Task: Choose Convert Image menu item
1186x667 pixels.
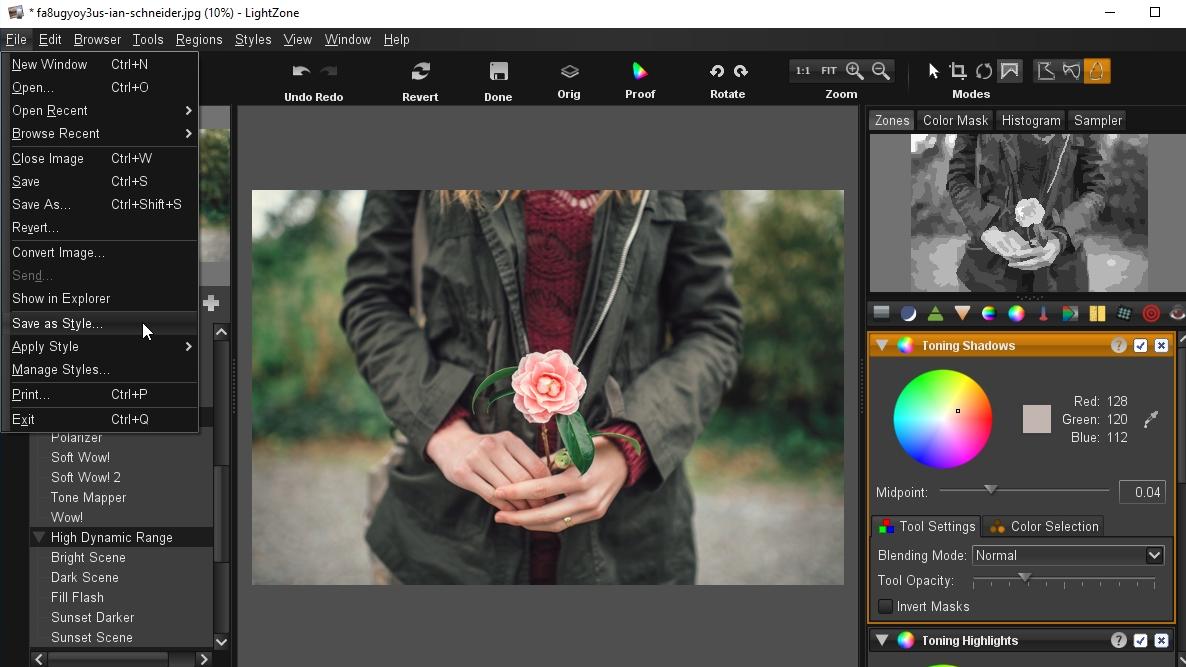Action: [102, 253]
